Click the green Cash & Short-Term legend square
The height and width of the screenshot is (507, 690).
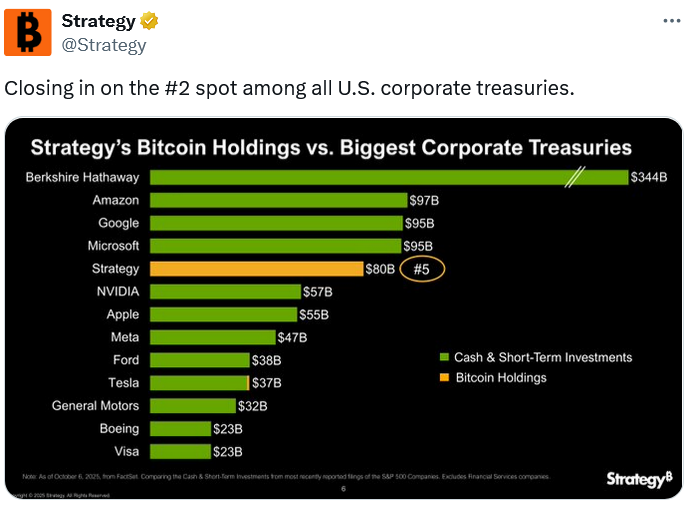point(443,358)
